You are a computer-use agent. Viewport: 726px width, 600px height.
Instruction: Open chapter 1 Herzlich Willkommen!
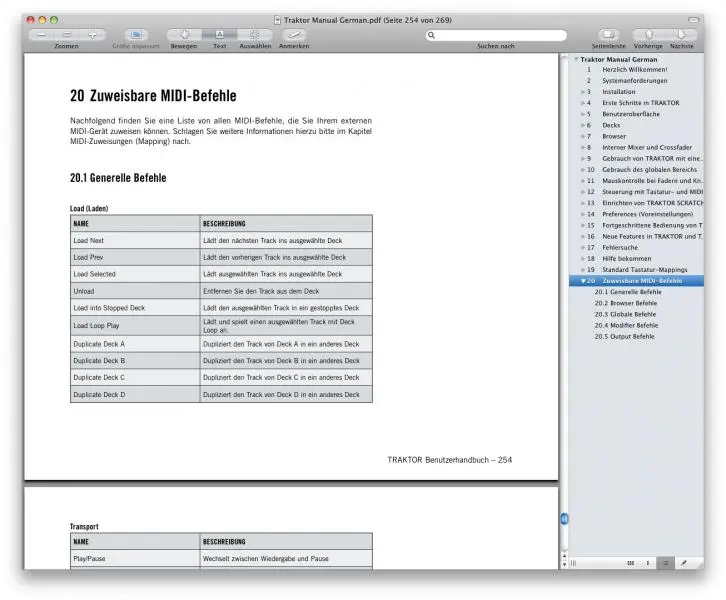click(x=634, y=70)
